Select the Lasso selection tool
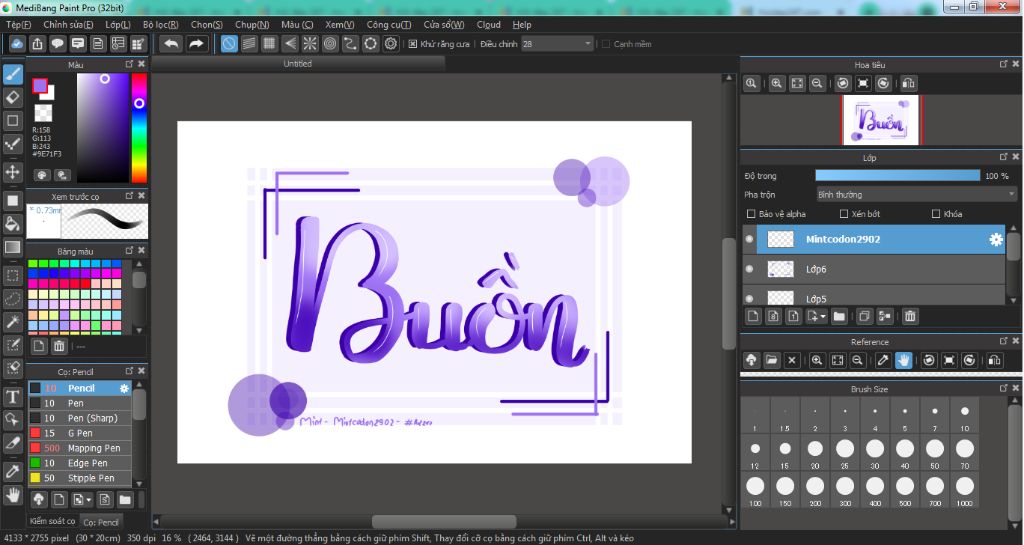 12,298
